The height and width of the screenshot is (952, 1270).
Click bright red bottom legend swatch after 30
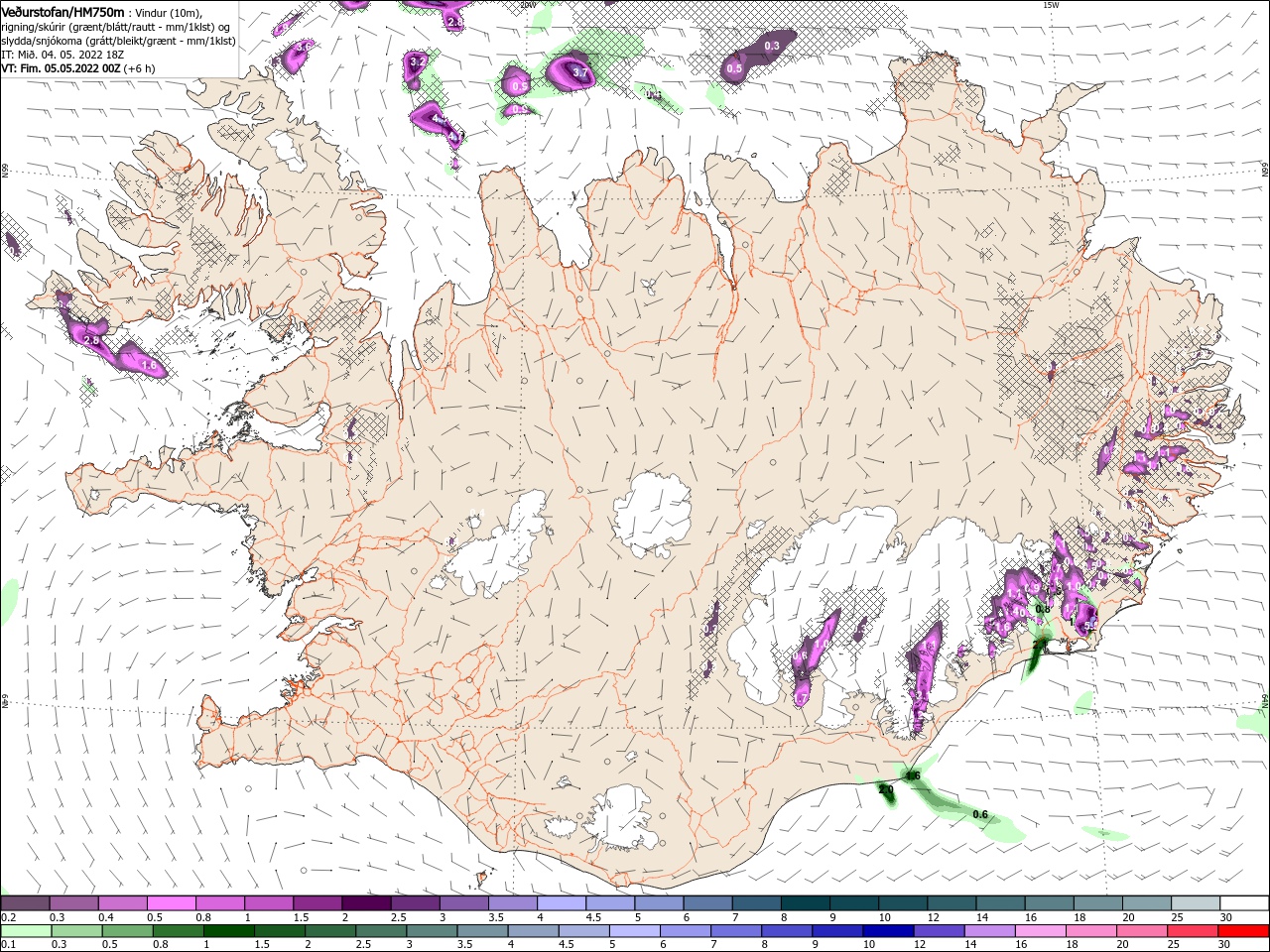1244,931
